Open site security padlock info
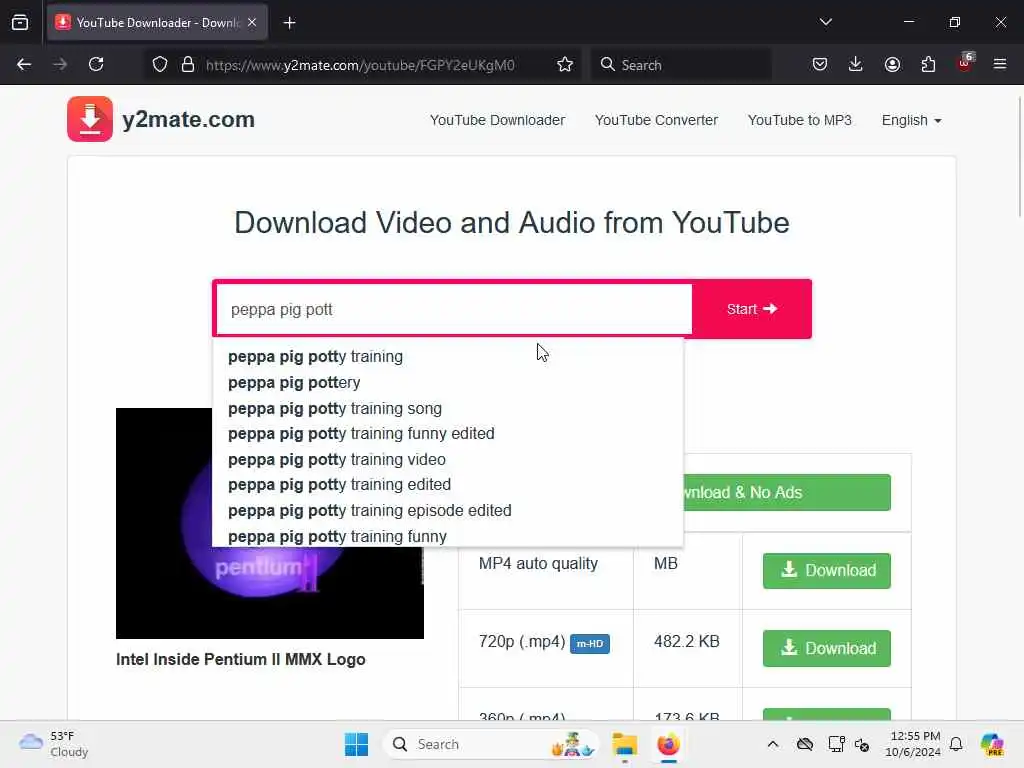The width and height of the screenshot is (1024, 768). (188, 65)
